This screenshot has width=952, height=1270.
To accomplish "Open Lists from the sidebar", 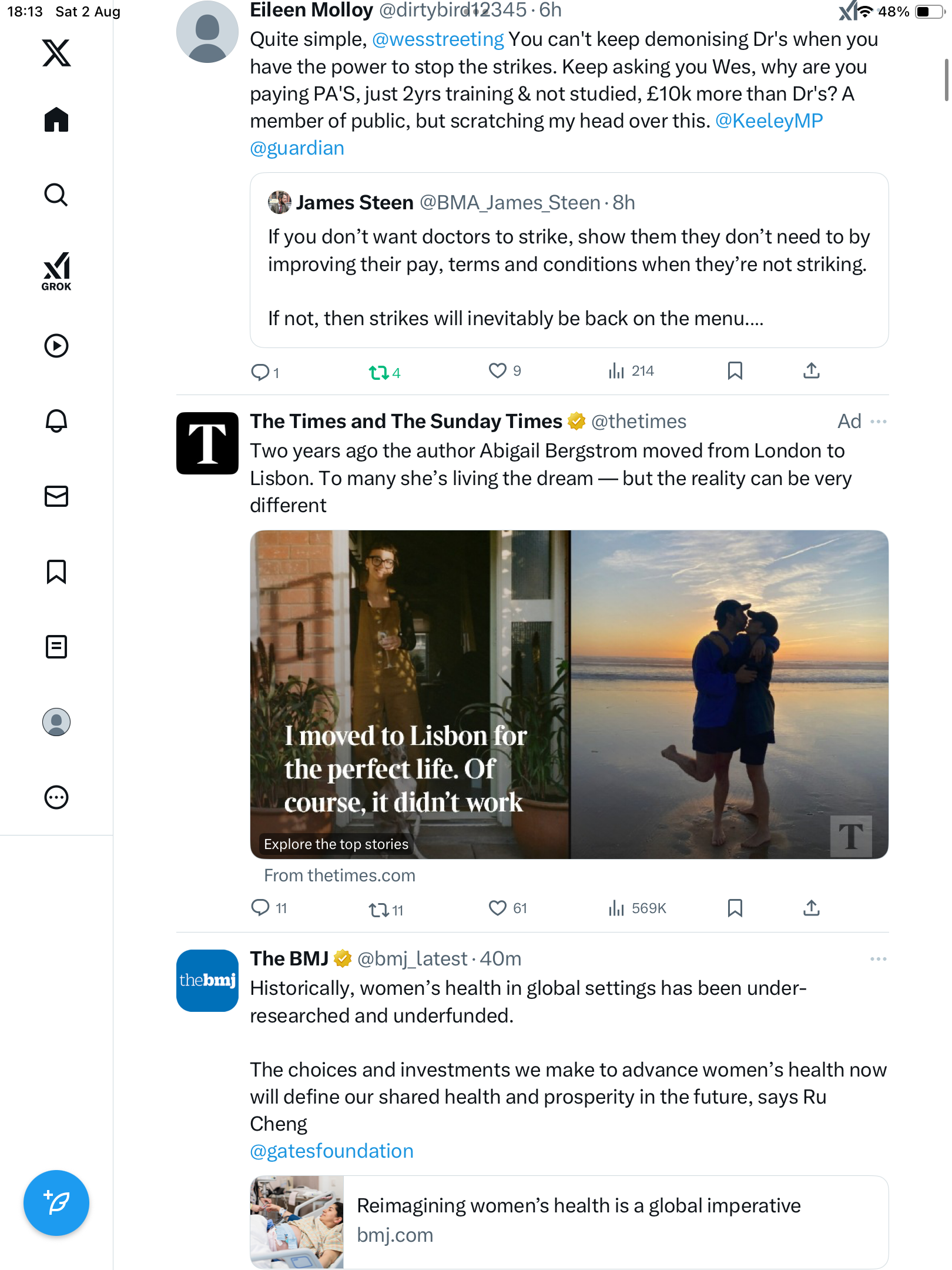I will coord(56,647).
